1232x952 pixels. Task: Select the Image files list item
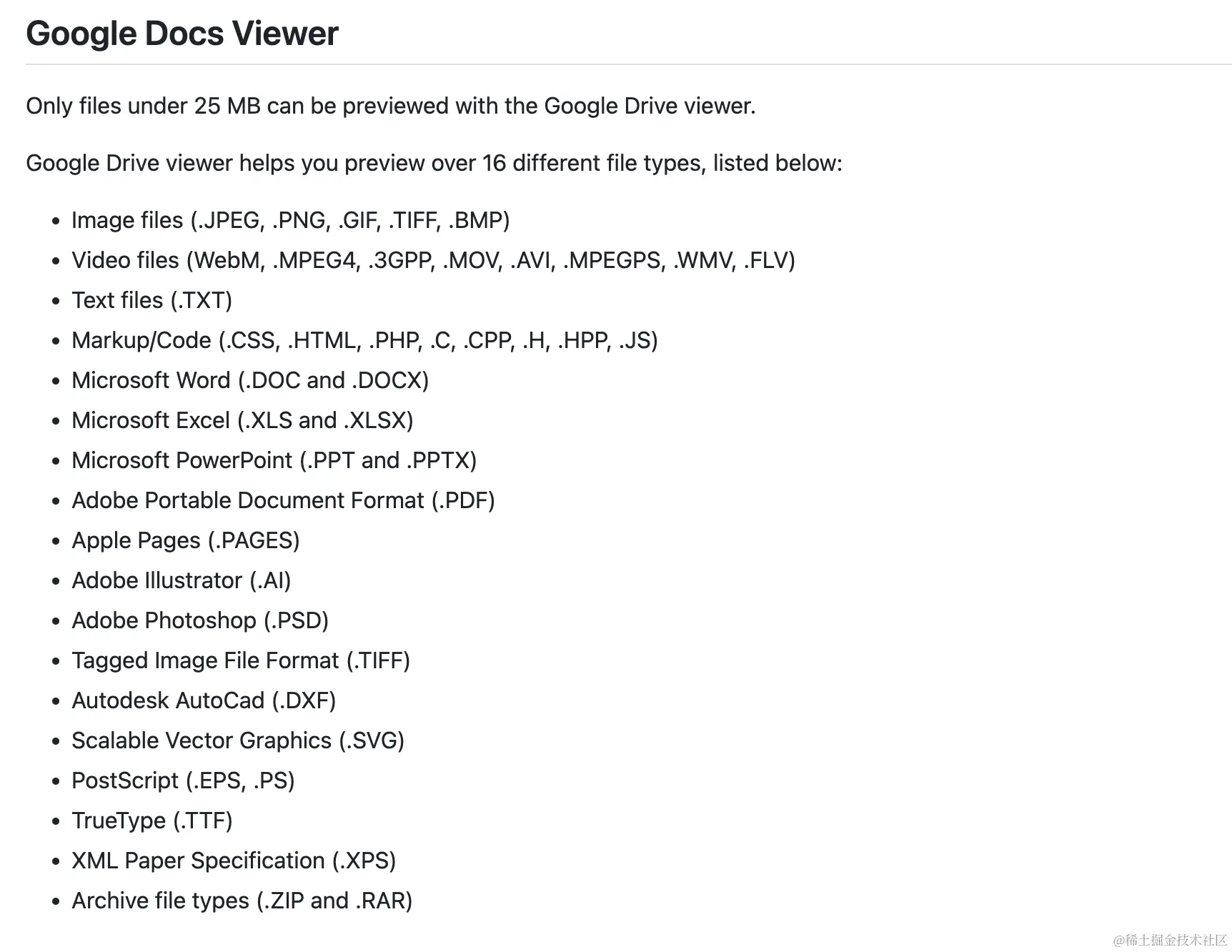click(291, 220)
